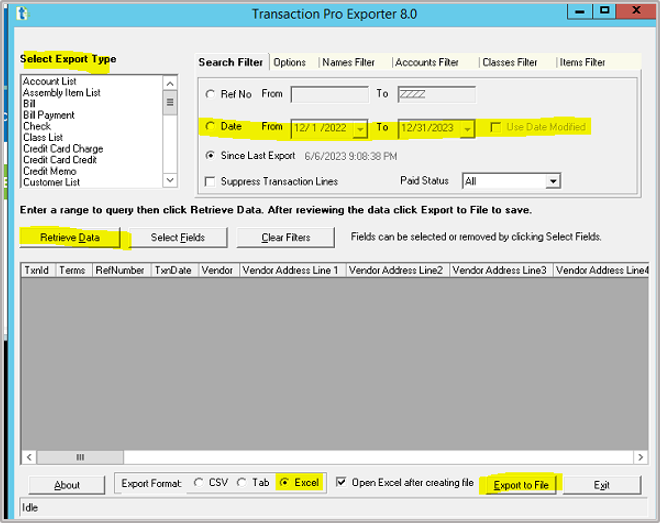The height and width of the screenshot is (524, 660).
Task: Switch to the Items Filter tab
Action: pos(582,63)
